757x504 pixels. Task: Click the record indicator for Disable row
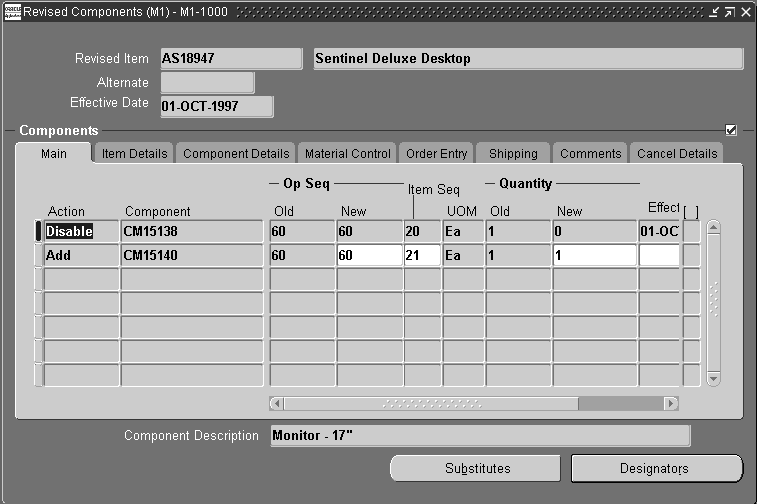pyautogui.click(x=39, y=231)
